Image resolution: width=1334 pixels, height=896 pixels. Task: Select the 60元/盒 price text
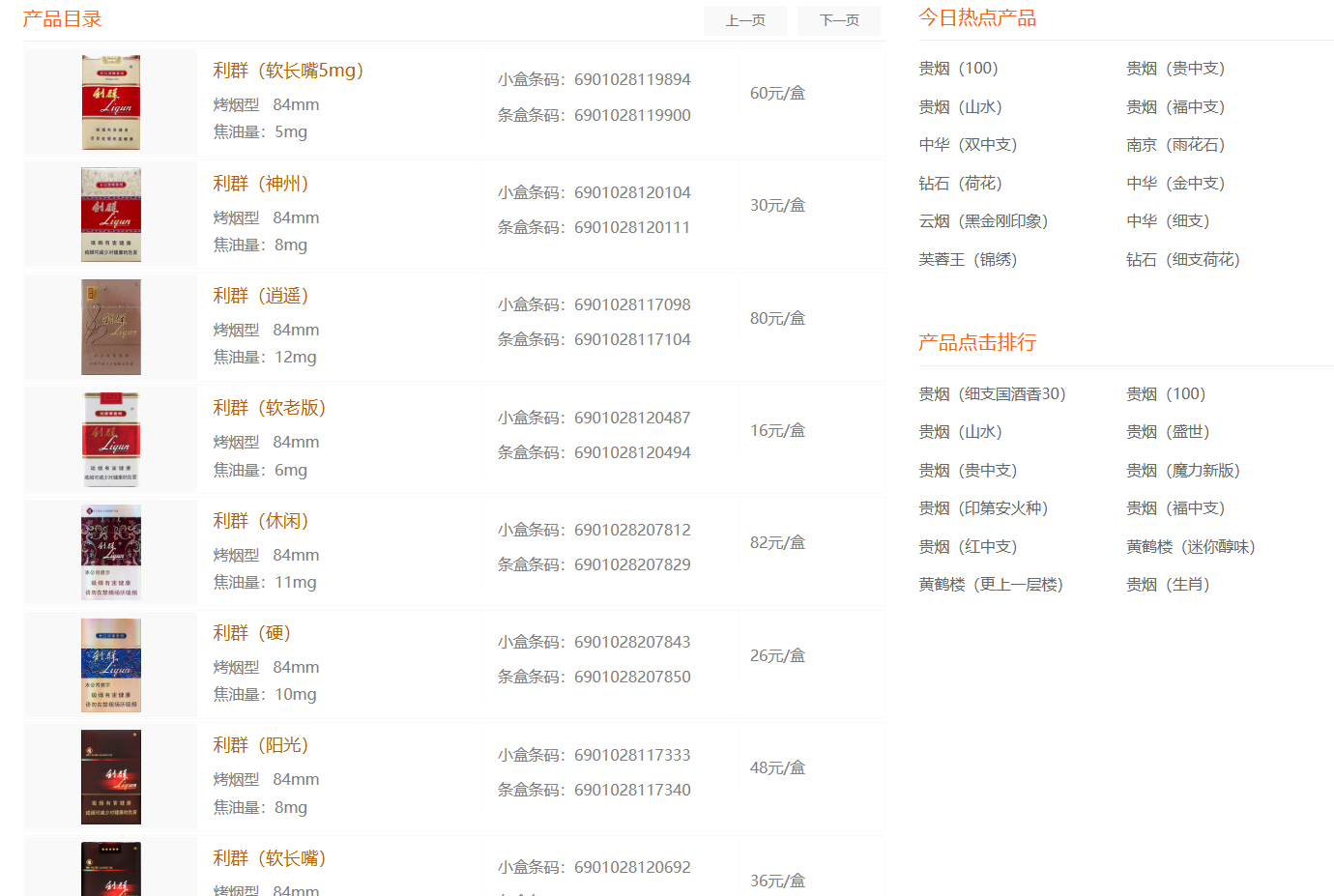click(x=777, y=94)
